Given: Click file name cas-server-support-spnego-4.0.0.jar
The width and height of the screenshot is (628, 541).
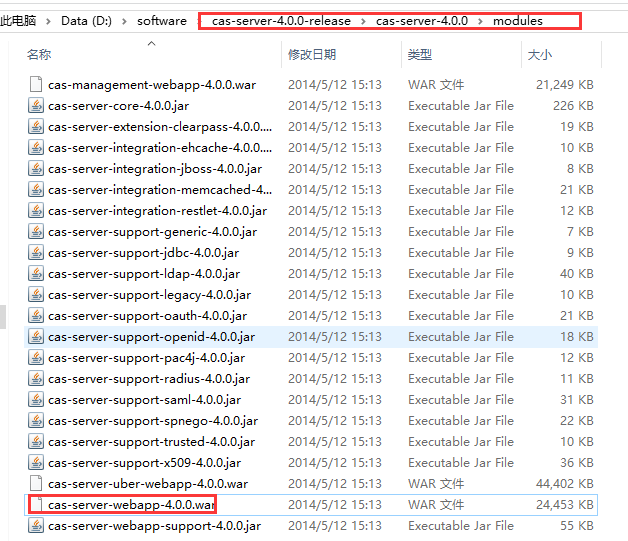Looking at the screenshot, I should point(153,421).
